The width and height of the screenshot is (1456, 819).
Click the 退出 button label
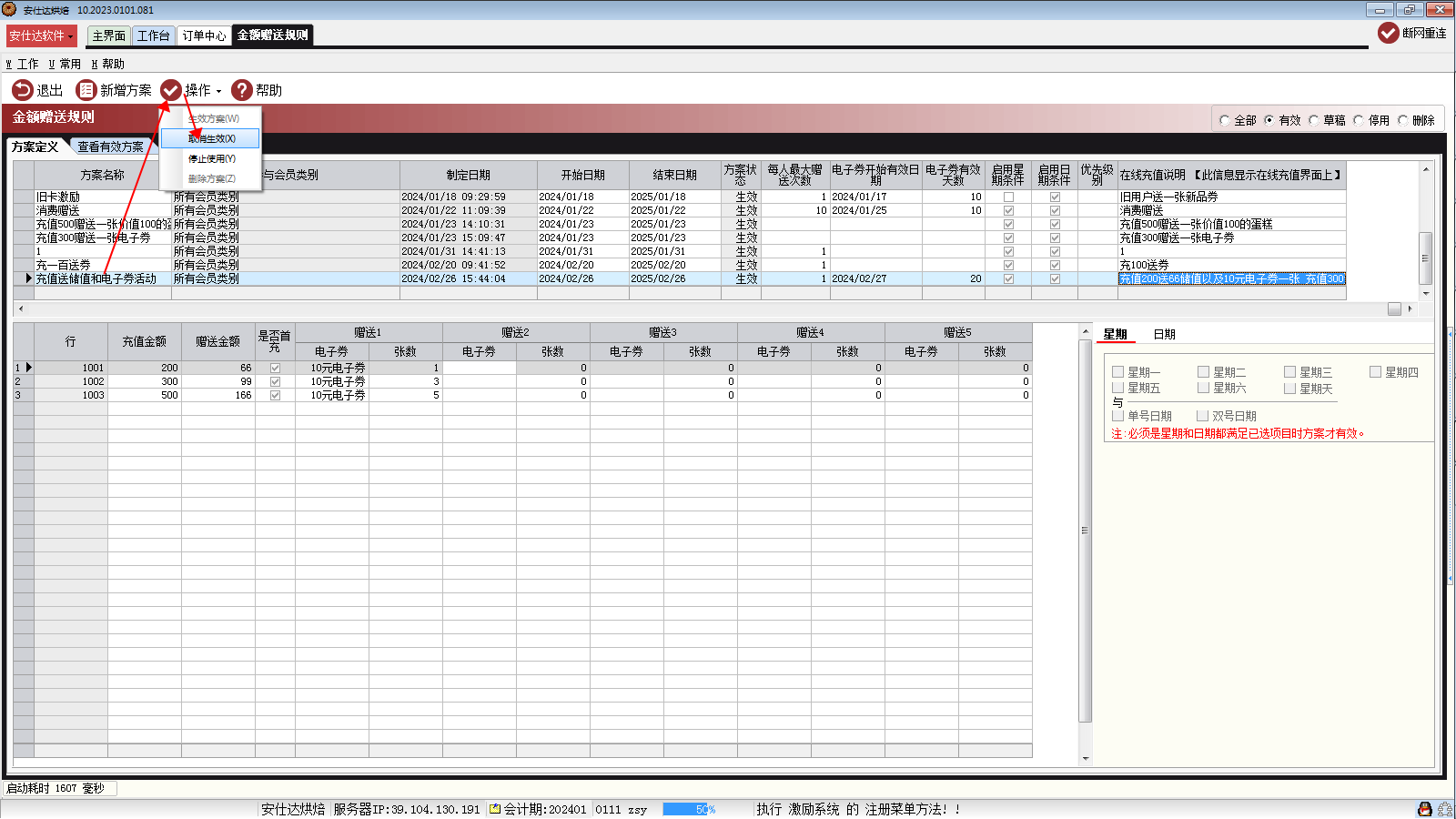[x=50, y=90]
